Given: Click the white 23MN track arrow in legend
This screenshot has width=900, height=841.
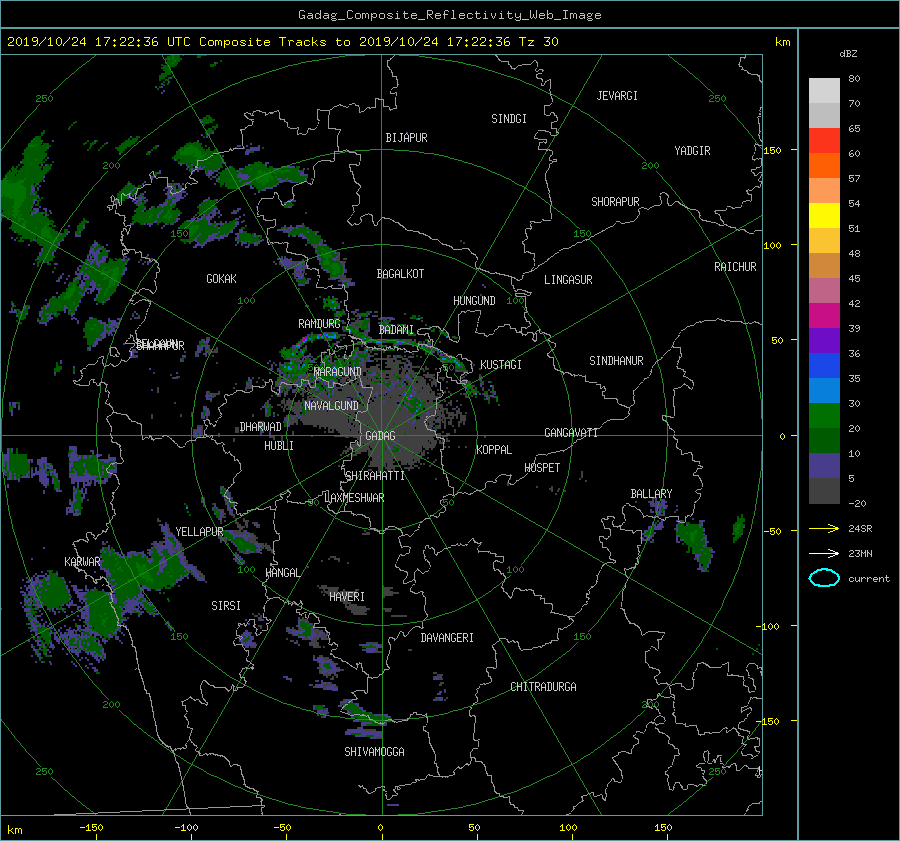Looking at the screenshot, I should click(824, 553).
